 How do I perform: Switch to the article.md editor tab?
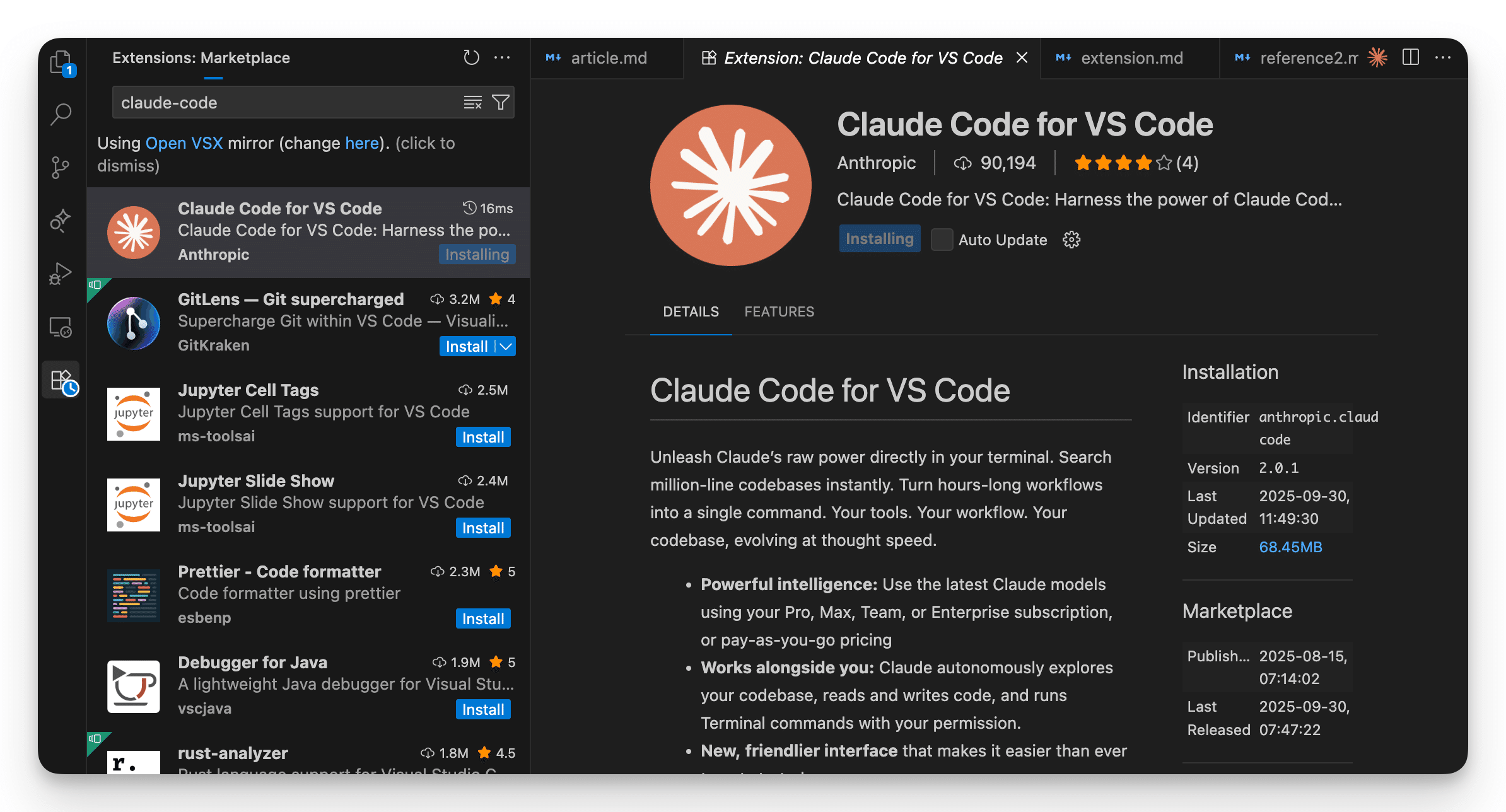(x=609, y=58)
